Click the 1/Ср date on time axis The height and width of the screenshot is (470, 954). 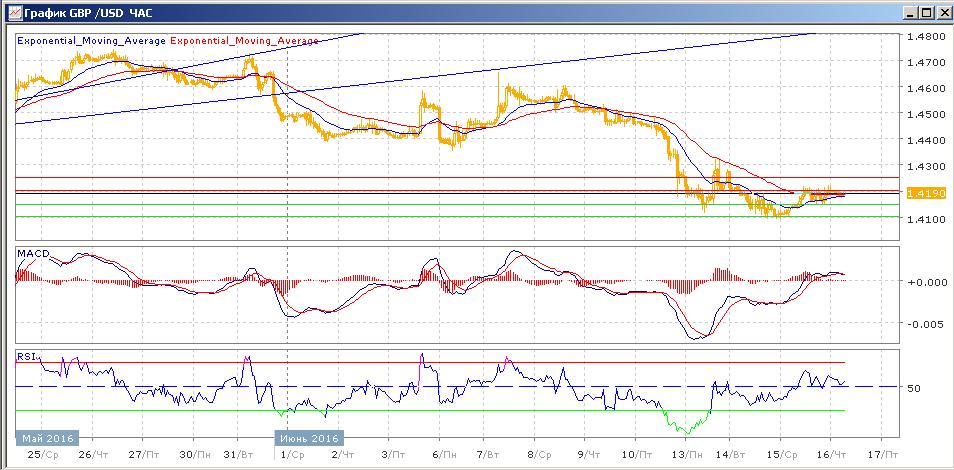click(x=291, y=454)
